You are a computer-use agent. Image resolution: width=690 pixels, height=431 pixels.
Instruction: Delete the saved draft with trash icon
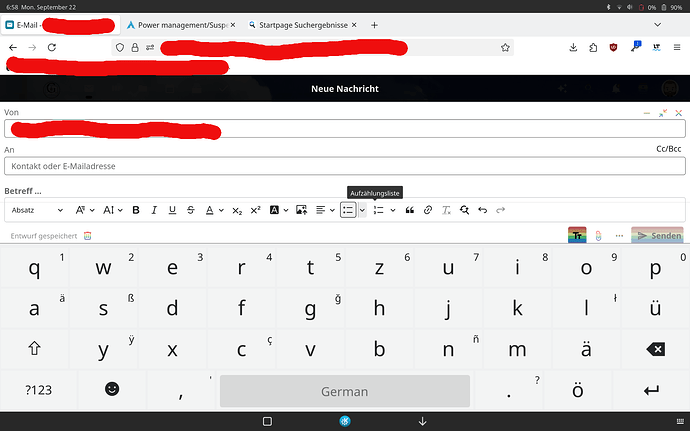88,236
